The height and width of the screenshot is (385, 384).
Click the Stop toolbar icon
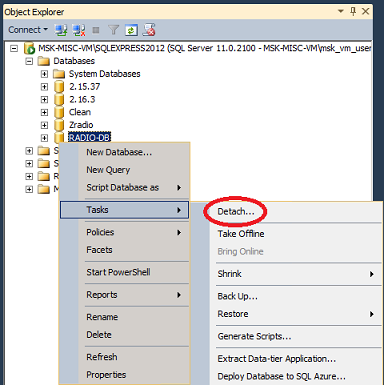click(96, 30)
